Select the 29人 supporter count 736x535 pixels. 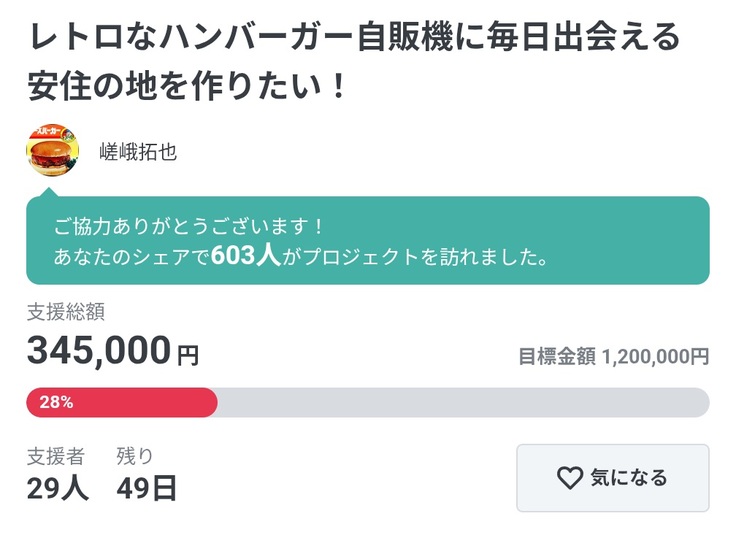[x=57, y=488]
